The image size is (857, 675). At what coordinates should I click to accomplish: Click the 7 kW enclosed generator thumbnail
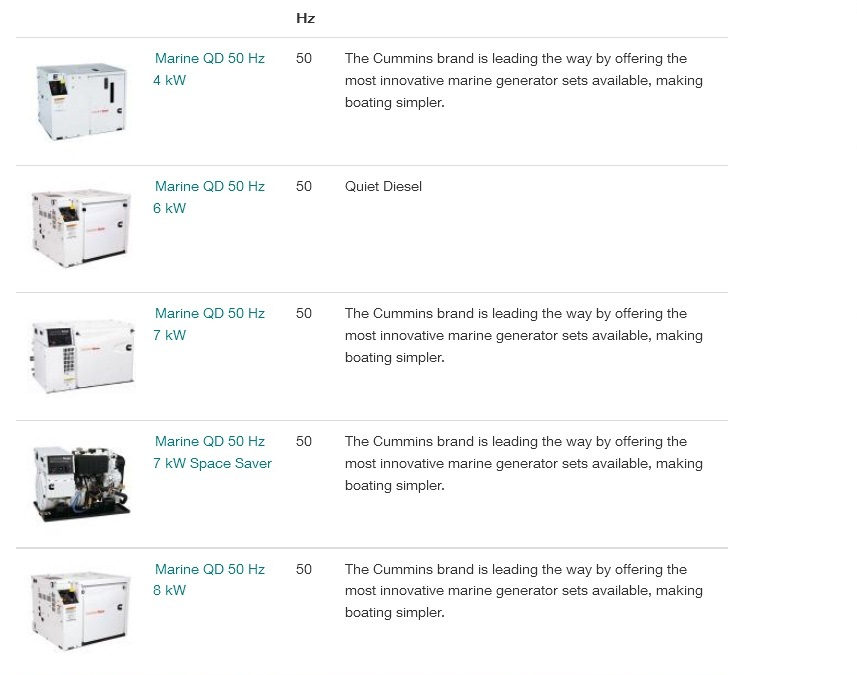[x=82, y=357]
